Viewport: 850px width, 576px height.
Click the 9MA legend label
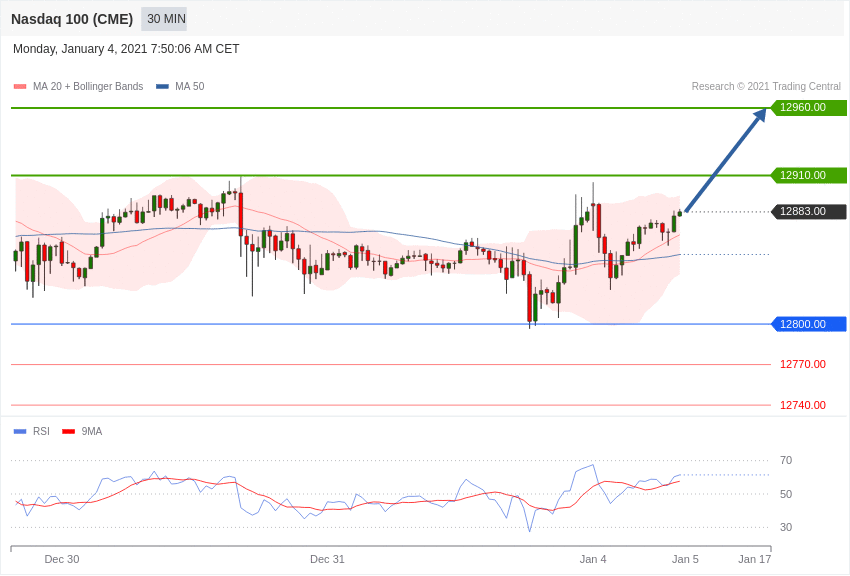tap(92, 431)
